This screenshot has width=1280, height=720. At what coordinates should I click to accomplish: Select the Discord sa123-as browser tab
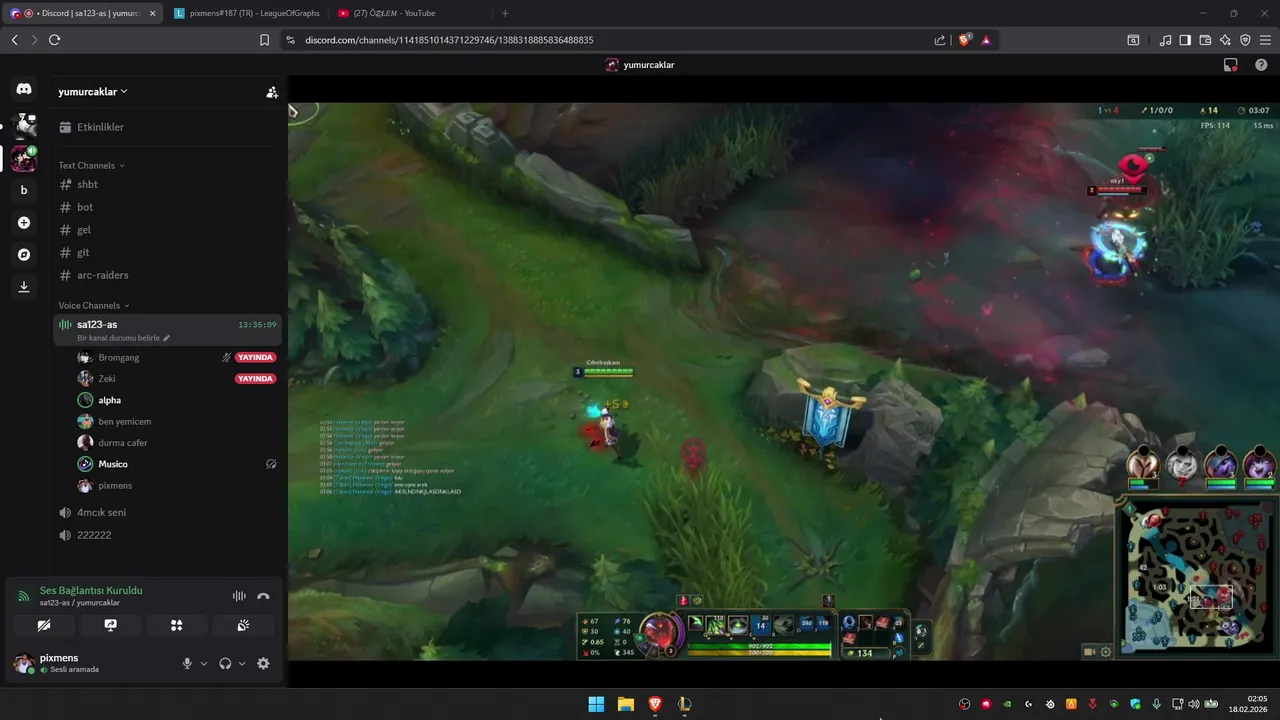pyautogui.click(x=82, y=13)
